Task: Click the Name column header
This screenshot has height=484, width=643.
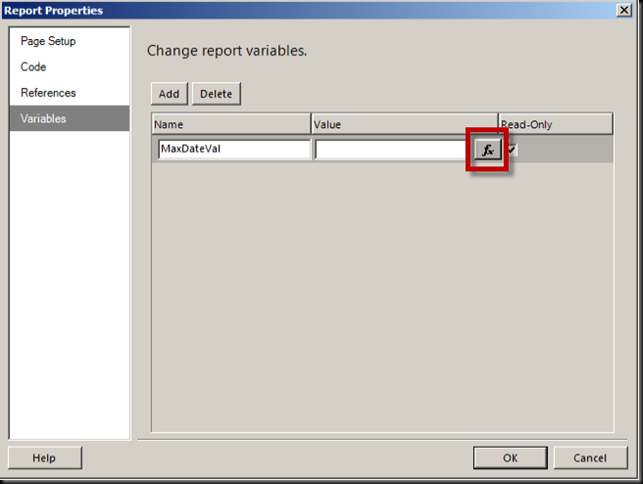Action: [x=230, y=124]
